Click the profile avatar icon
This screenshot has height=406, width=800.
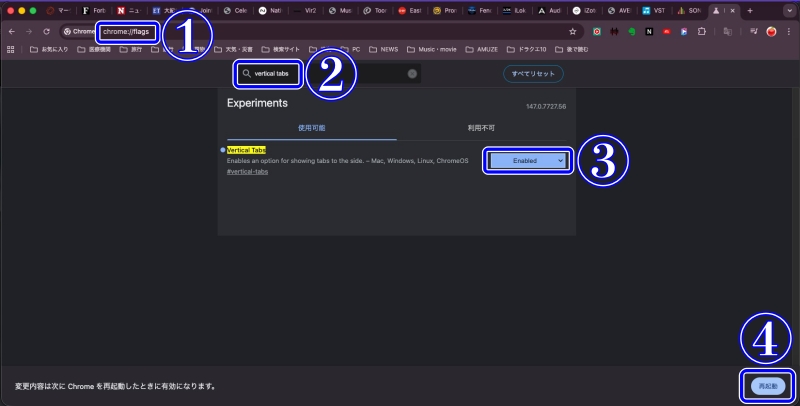(771, 31)
